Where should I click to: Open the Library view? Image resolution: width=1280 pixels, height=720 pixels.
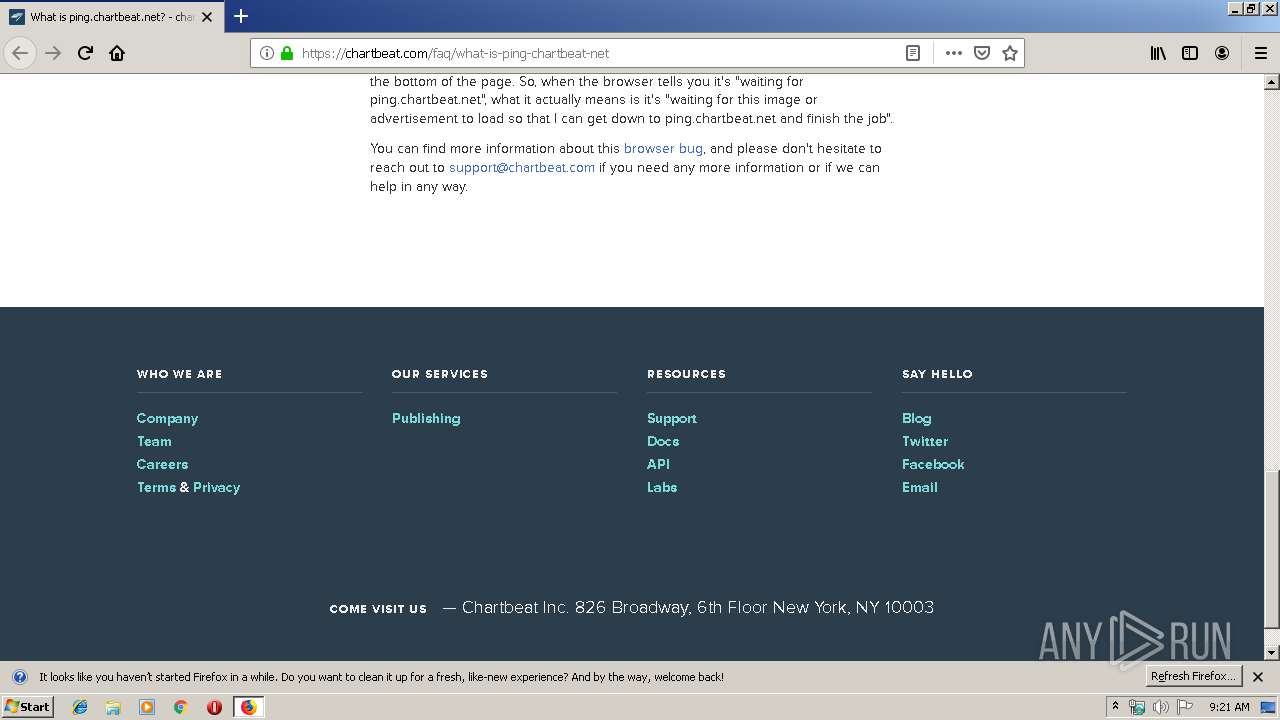coord(1158,53)
